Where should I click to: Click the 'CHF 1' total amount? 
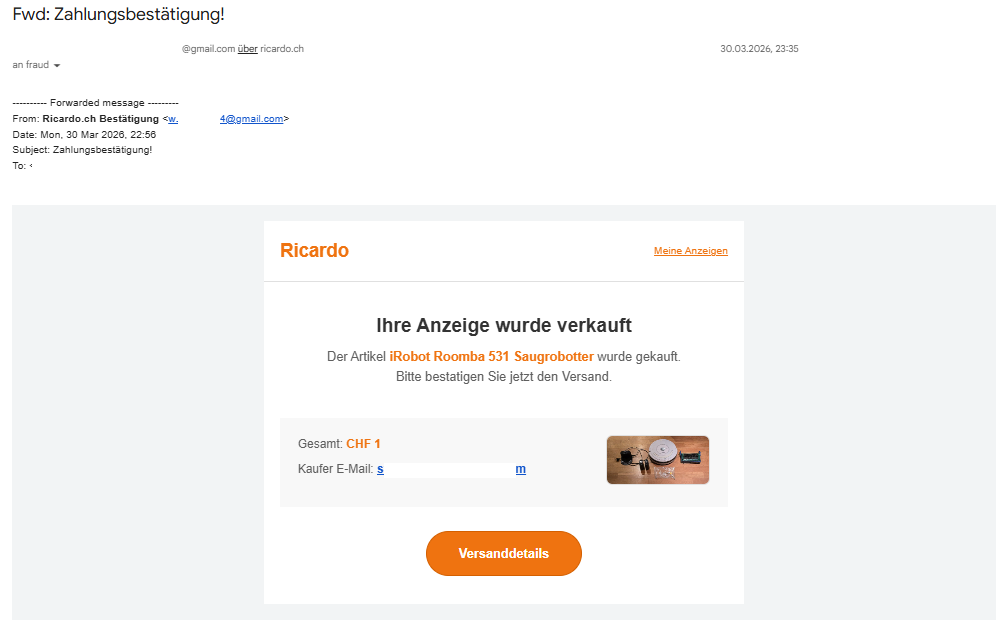click(363, 444)
